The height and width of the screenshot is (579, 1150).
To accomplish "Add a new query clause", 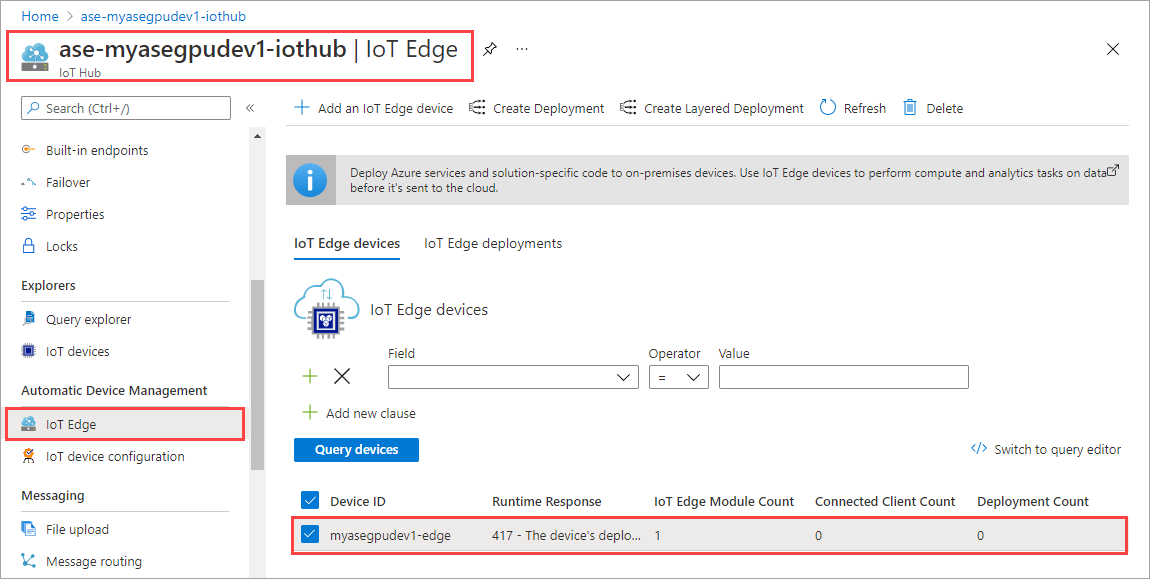I will (x=358, y=412).
